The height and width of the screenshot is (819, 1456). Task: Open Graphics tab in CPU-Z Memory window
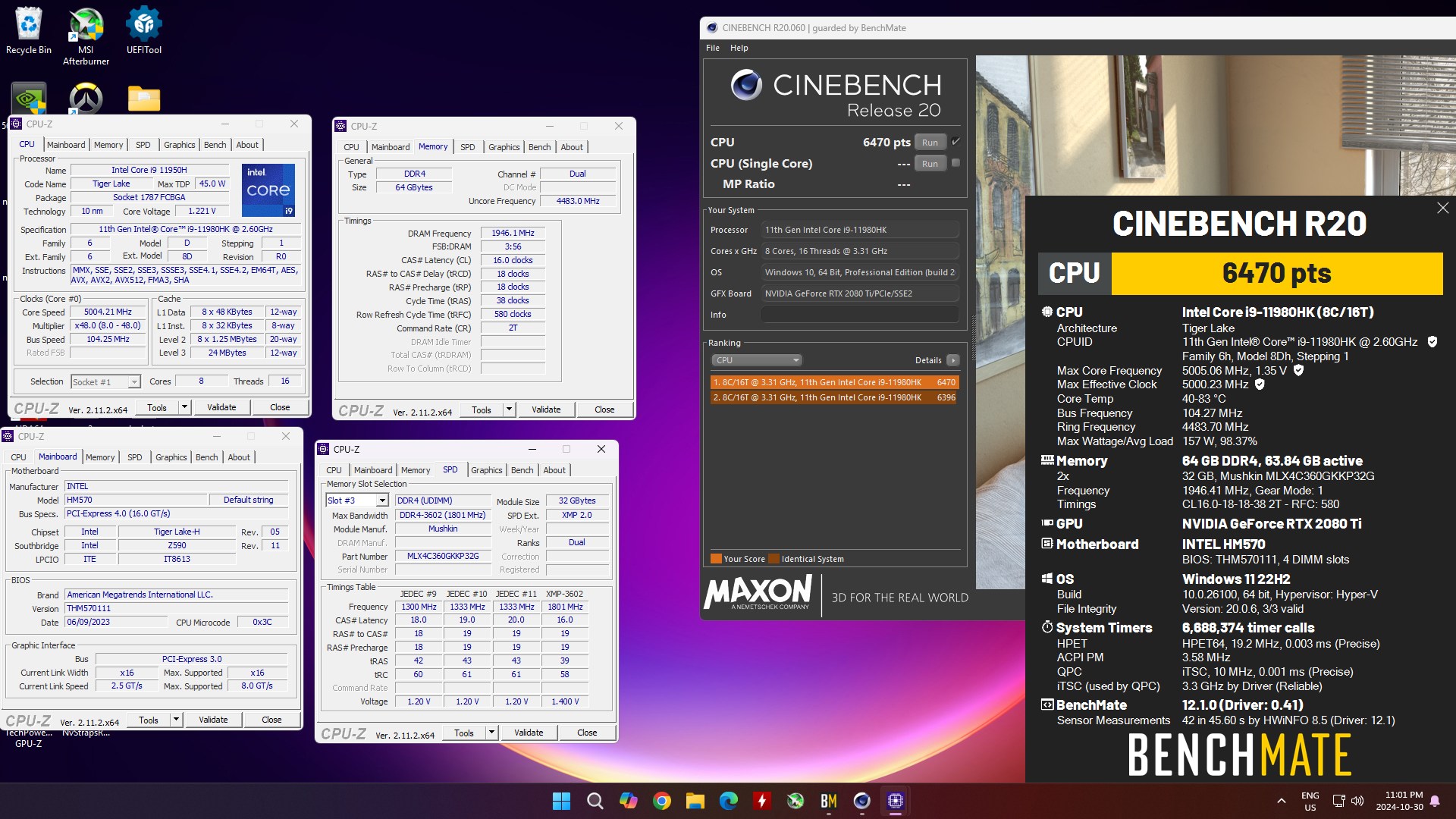point(504,147)
